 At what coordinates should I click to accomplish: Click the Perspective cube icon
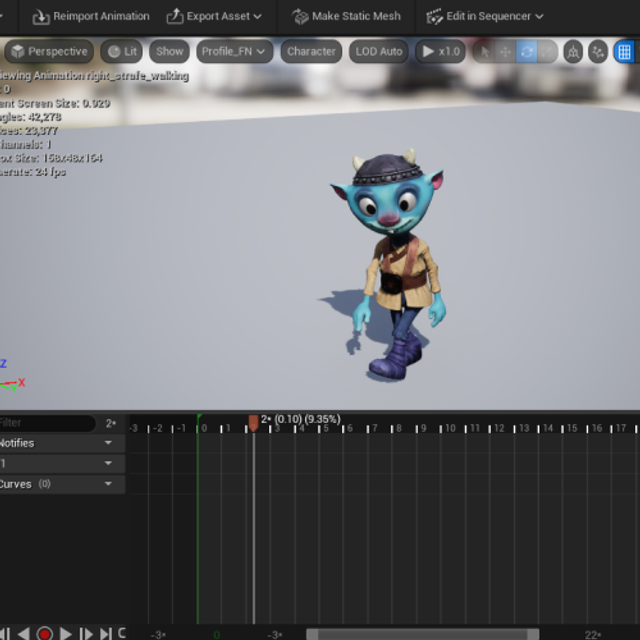[x=18, y=51]
